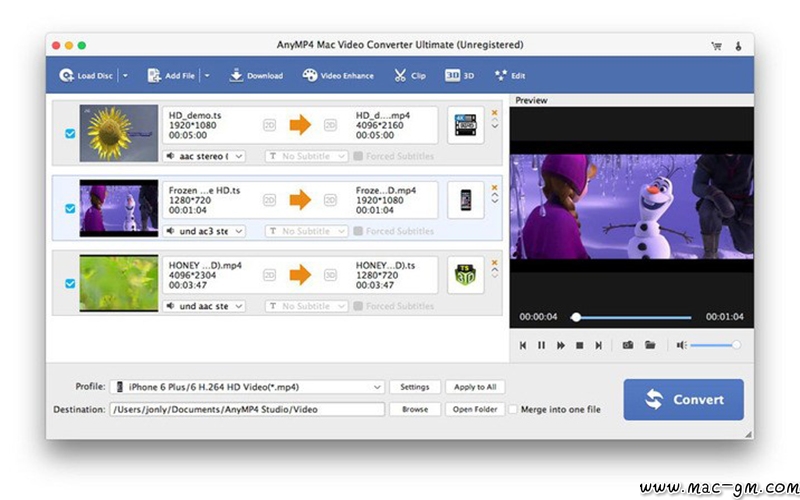Click the iPhone output profile icon
This screenshot has height=500, width=800.
465,200
